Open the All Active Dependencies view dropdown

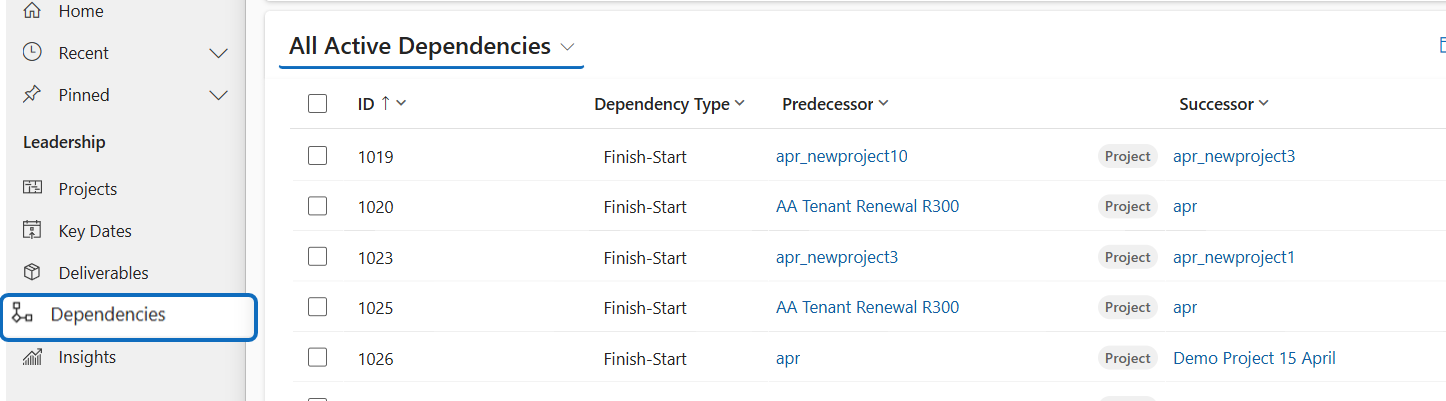click(567, 47)
